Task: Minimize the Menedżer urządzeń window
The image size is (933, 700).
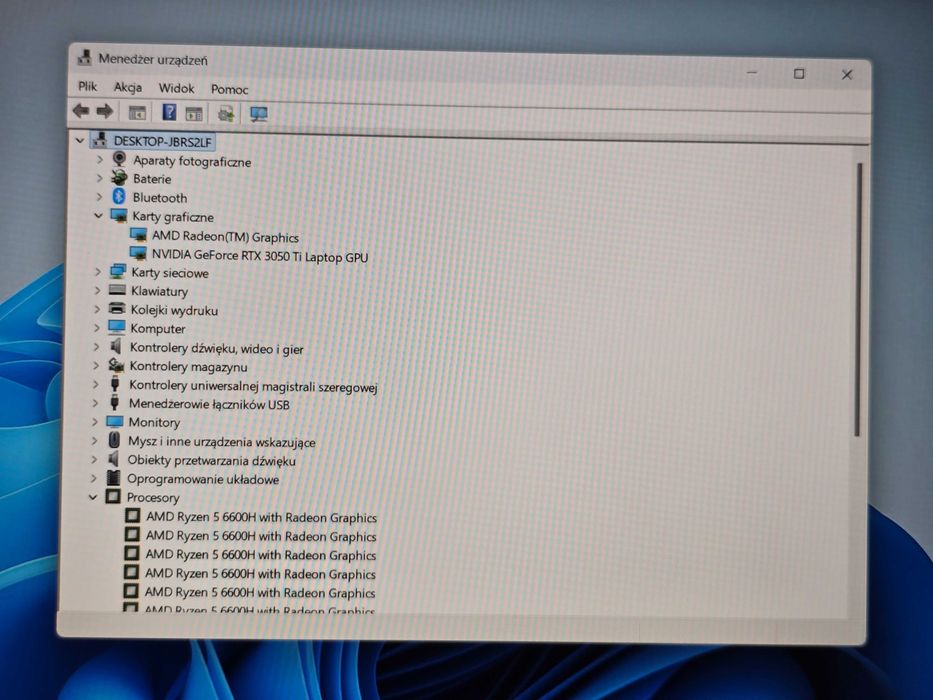Action: (752, 73)
